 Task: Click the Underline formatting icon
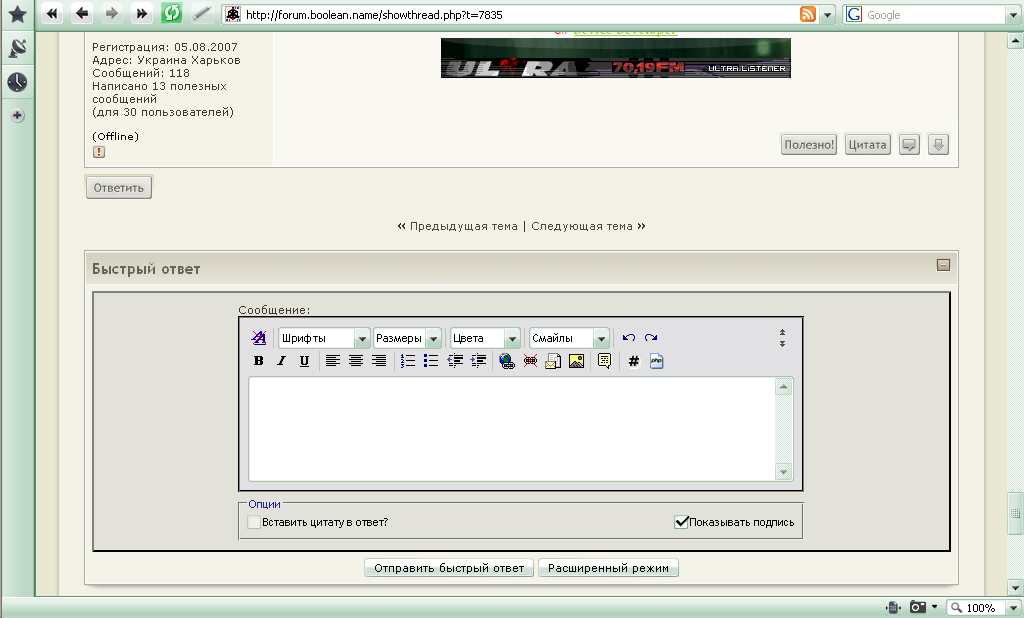(304, 361)
